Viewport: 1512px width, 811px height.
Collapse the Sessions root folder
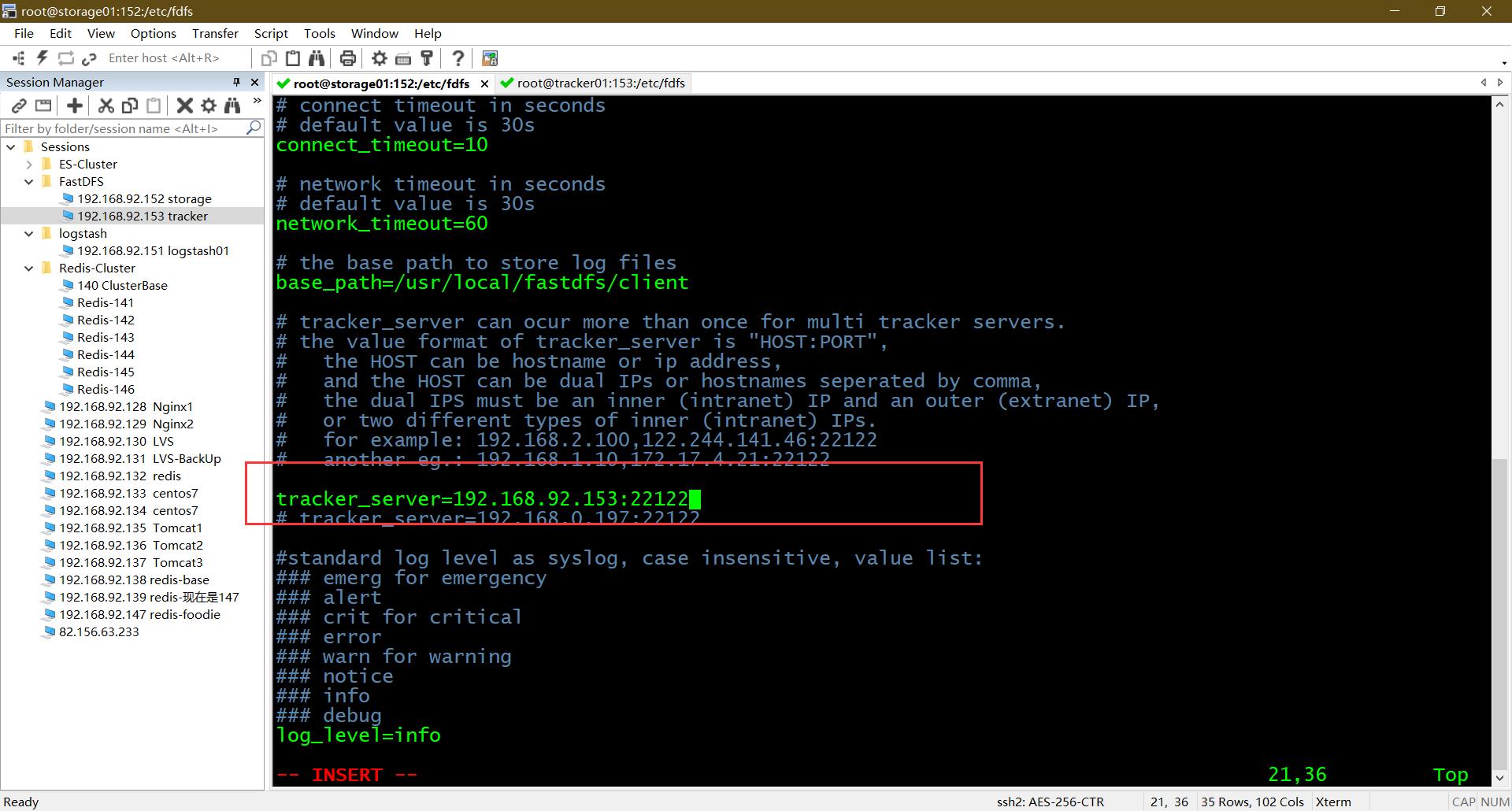coord(11,147)
